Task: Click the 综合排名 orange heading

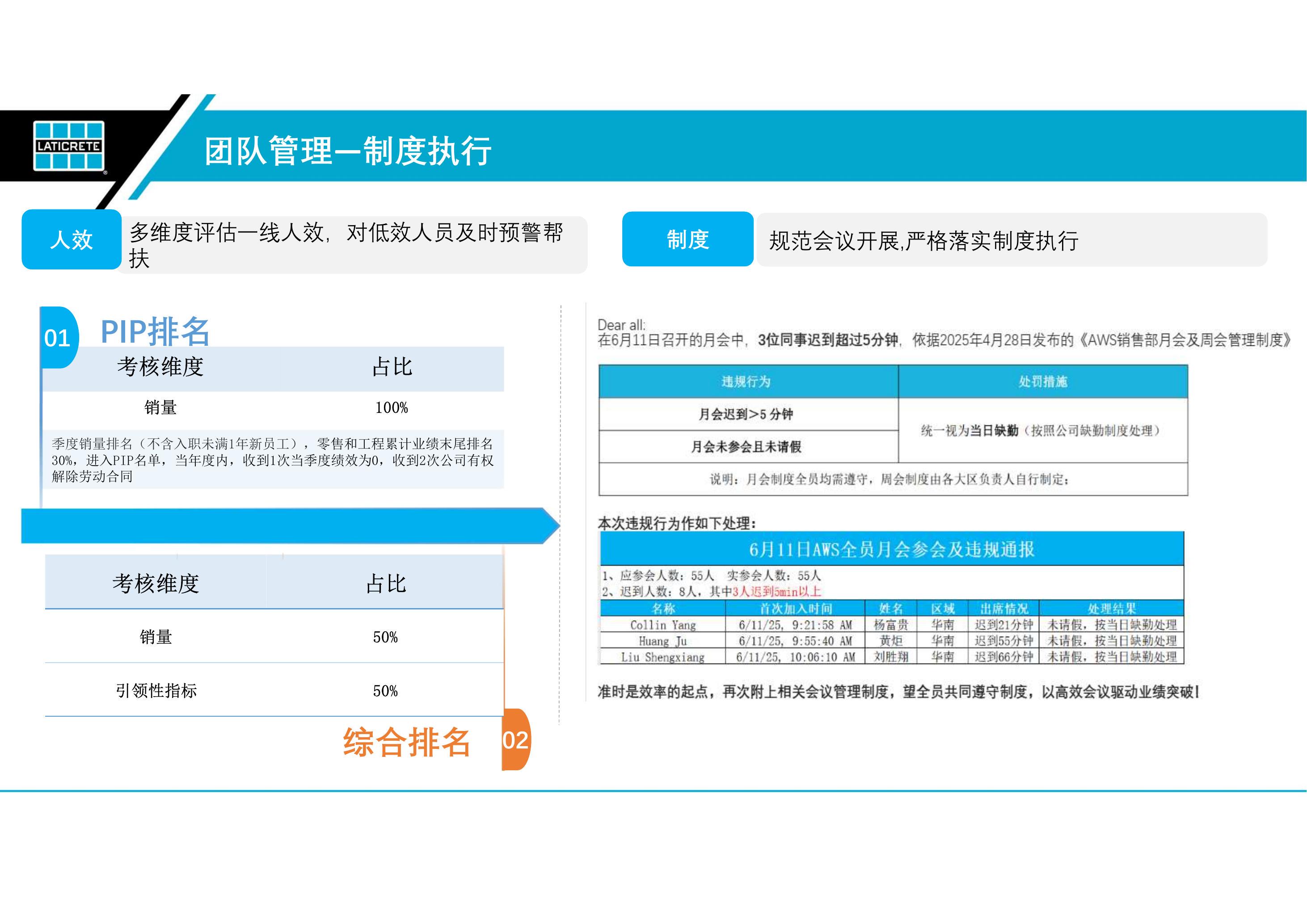Action: [406, 742]
